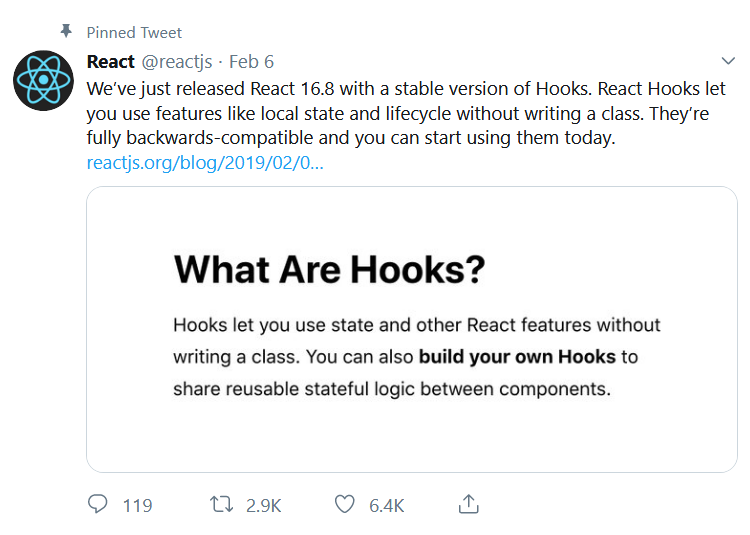Share the tweet via the upload icon
750x535 pixels.
(468, 505)
